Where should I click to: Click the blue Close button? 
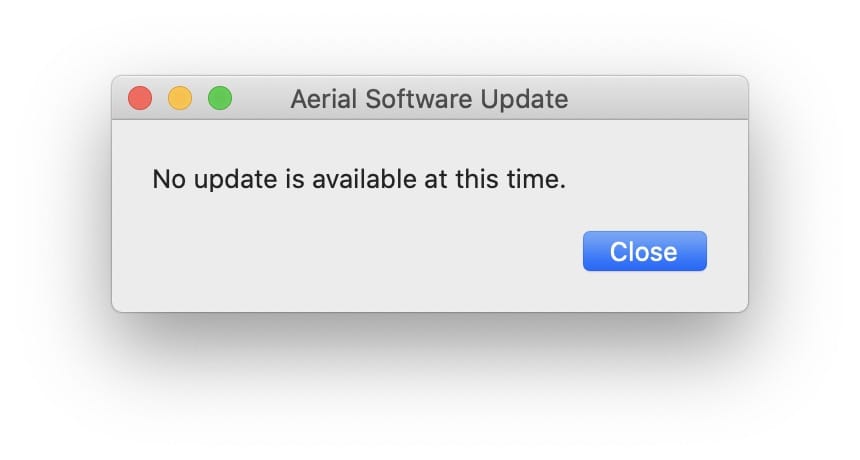tap(644, 251)
